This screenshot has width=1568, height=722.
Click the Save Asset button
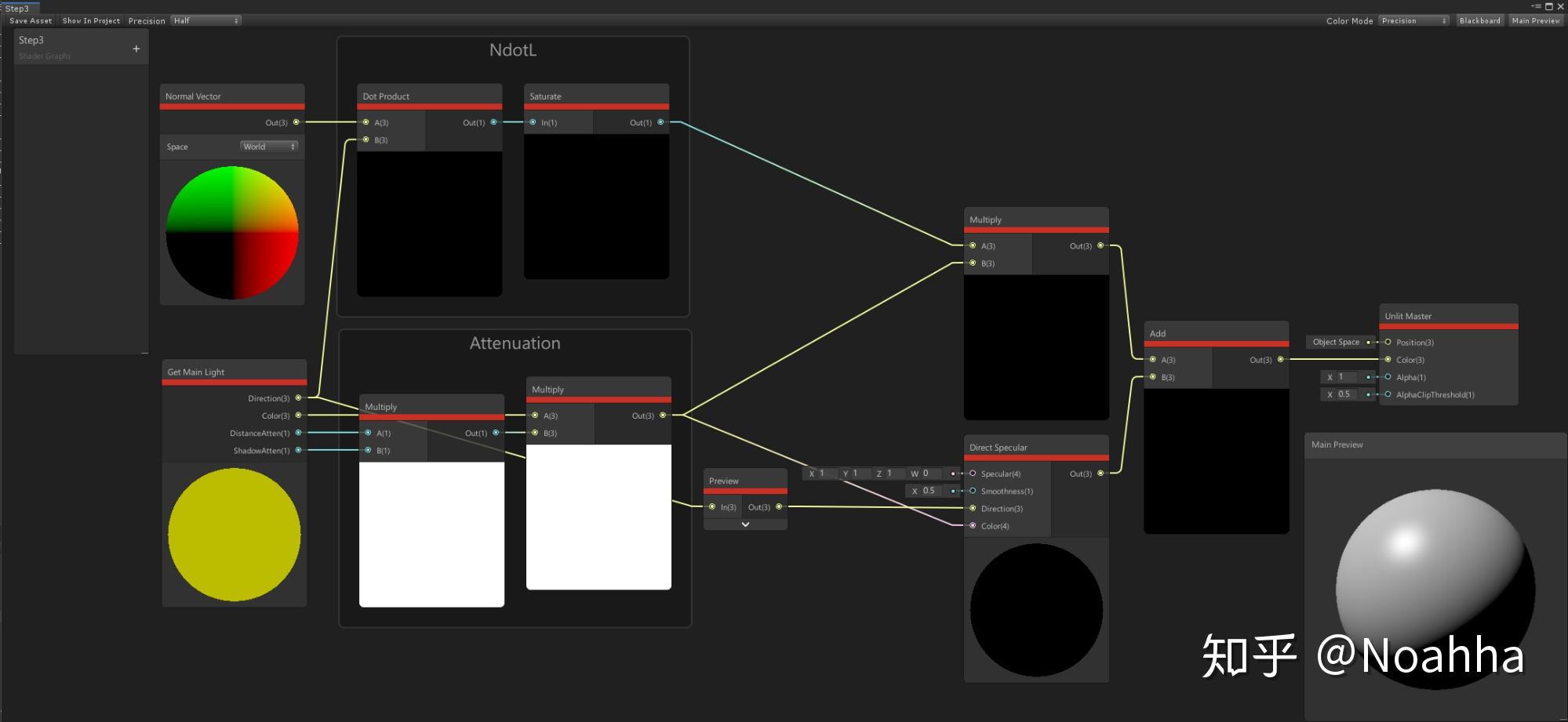(x=30, y=20)
